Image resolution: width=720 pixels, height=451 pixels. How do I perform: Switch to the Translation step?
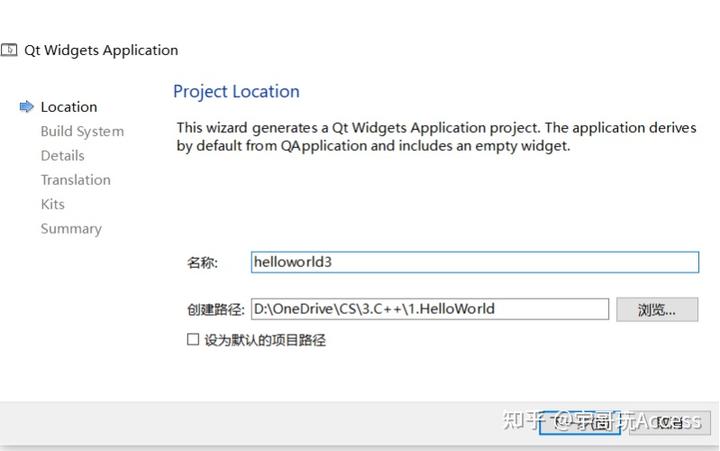75,180
